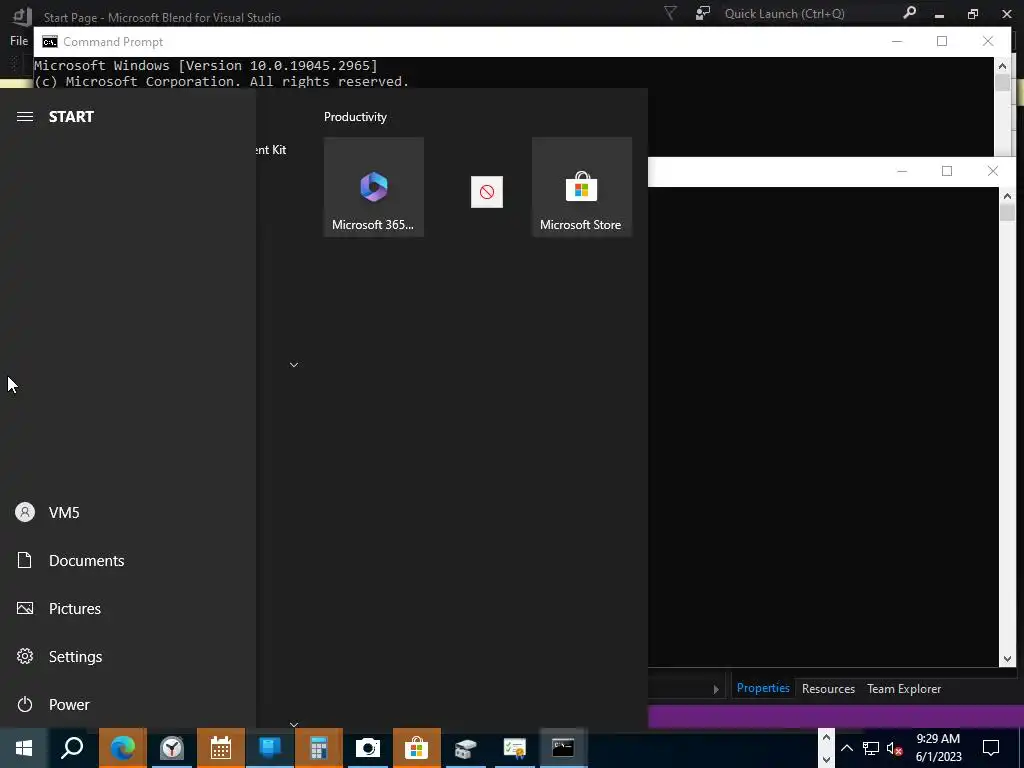Screen dimensions: 1024x768
Task: Show hidden system tray icons
Action: 847,748
